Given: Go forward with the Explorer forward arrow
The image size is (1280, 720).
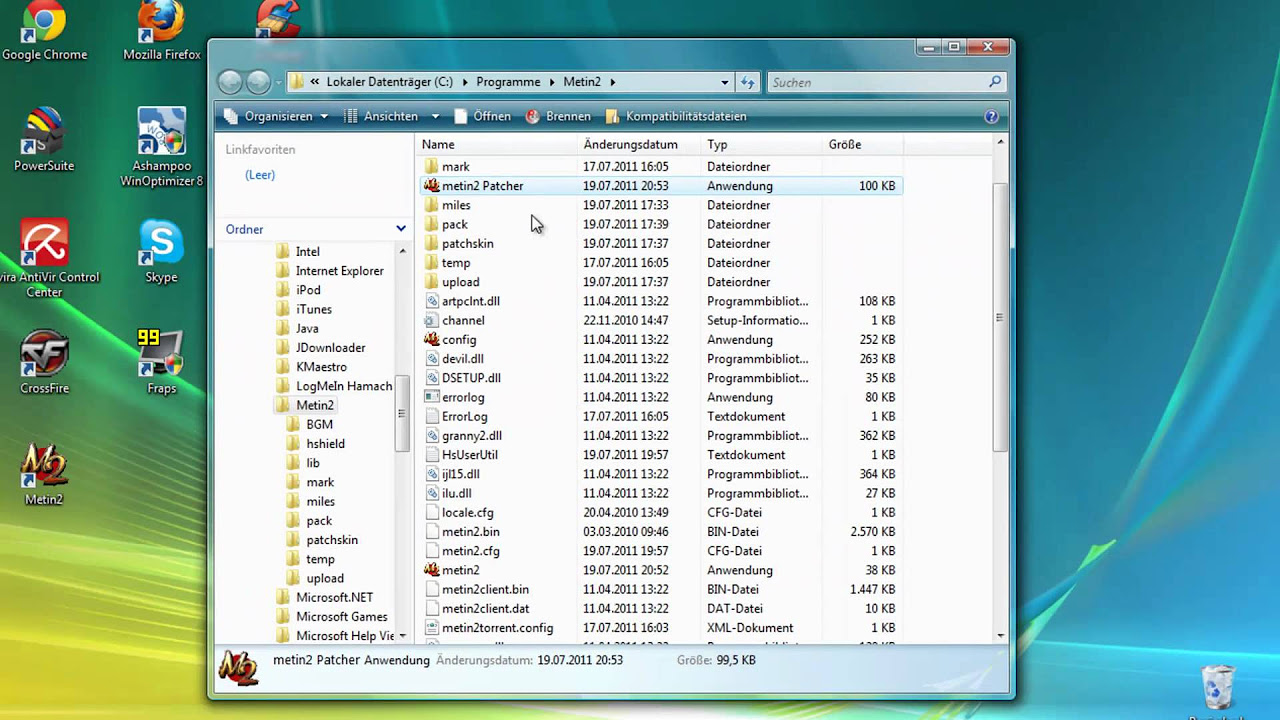Looking at the screenshot, I should click(258, 82).
